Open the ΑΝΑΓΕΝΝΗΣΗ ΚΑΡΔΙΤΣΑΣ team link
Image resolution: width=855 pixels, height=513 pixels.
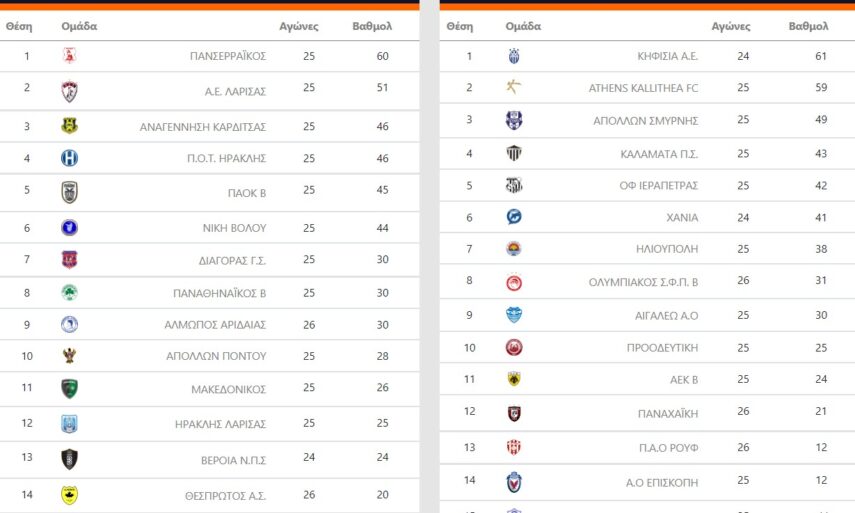(203, 127)
